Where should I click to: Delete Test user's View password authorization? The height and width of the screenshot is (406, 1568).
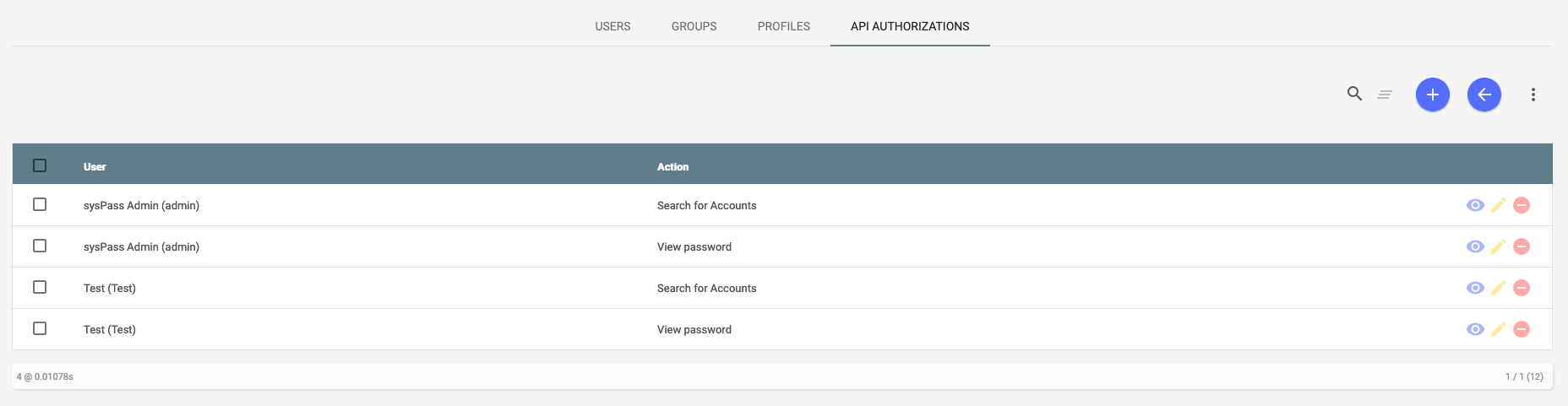coord(1522,329)
